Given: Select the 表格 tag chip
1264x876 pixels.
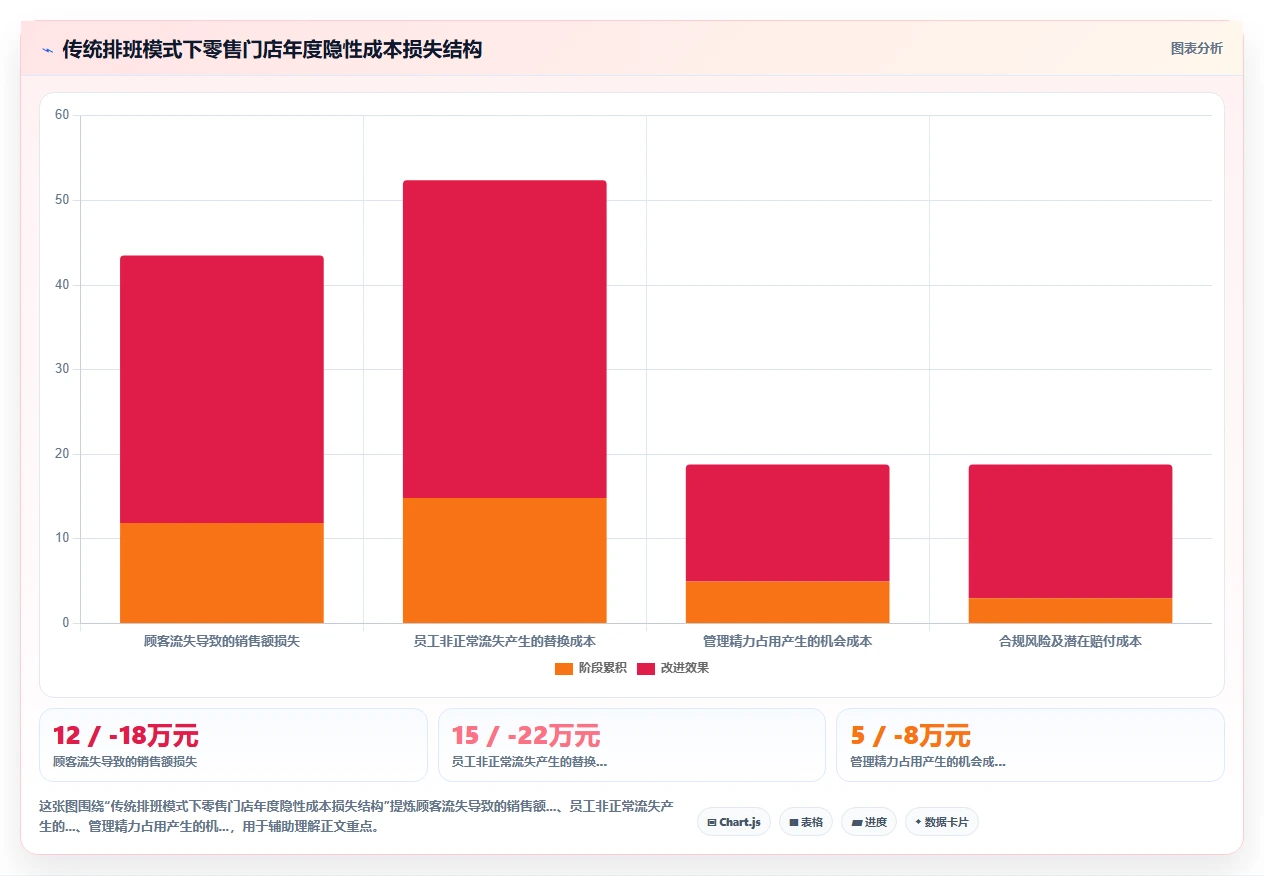Looking at the screenshot, I should [x=806, y=822].
